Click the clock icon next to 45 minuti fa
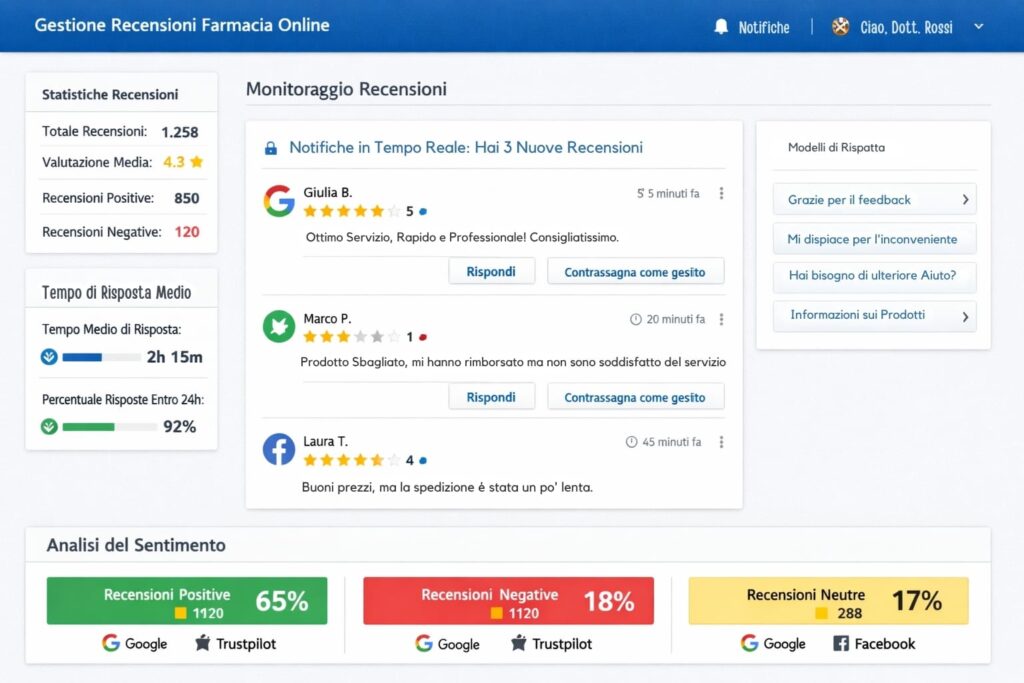 coord(631,442)
